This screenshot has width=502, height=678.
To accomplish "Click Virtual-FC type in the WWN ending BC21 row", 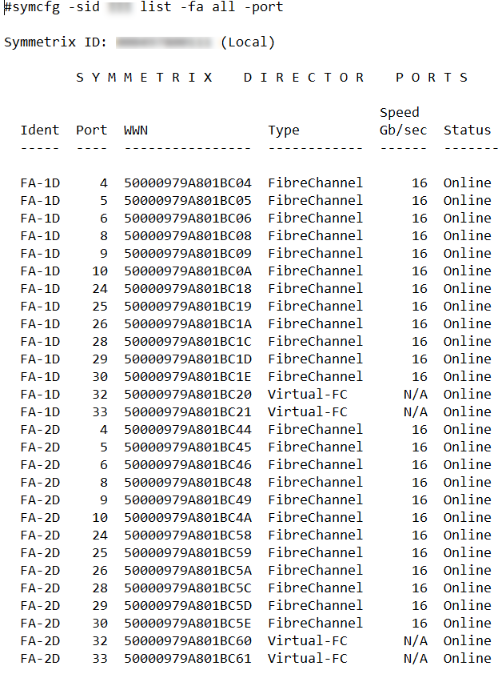I will (307, 412).
